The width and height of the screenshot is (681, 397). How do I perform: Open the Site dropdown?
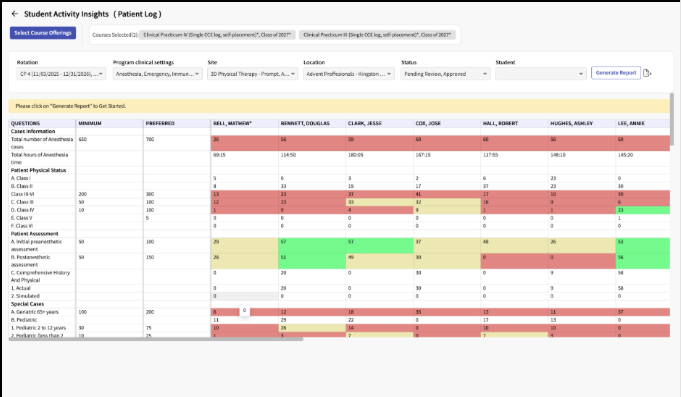coord(253,74)
